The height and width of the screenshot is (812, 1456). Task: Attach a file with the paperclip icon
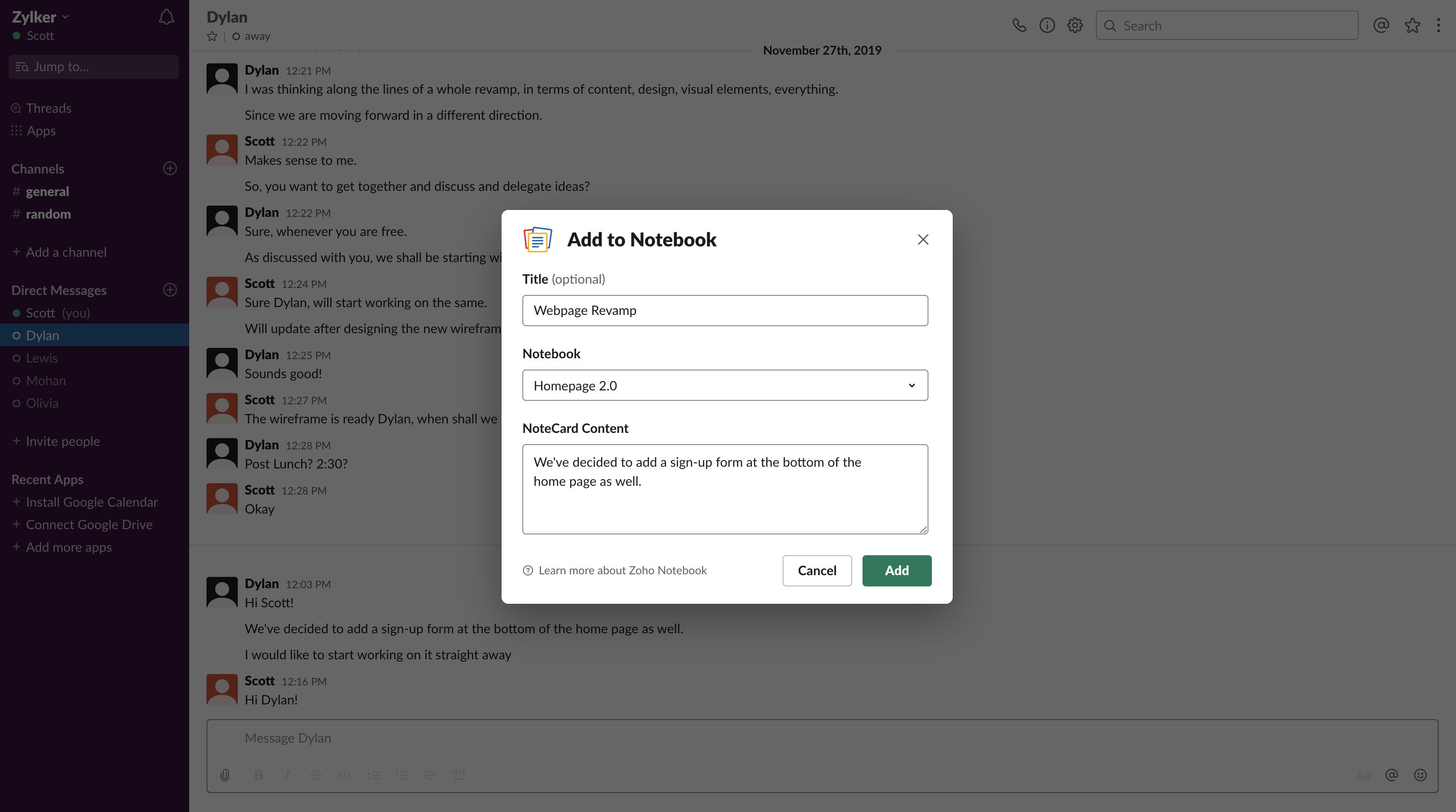[224, 775]
